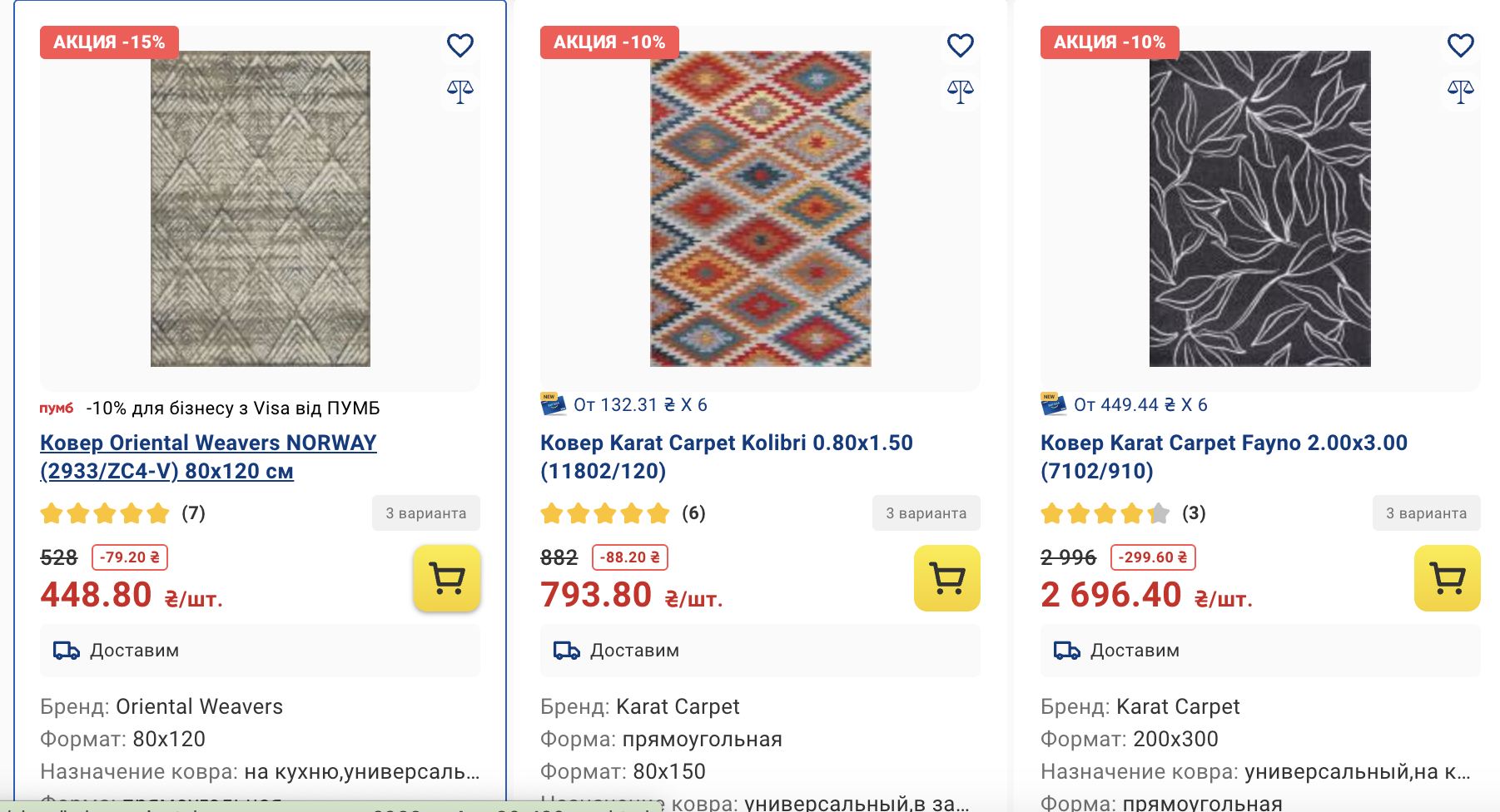Click the colorful Kolibri carpet photo
The width and height of the screenshot is (1500, 812).
[760, 209]
